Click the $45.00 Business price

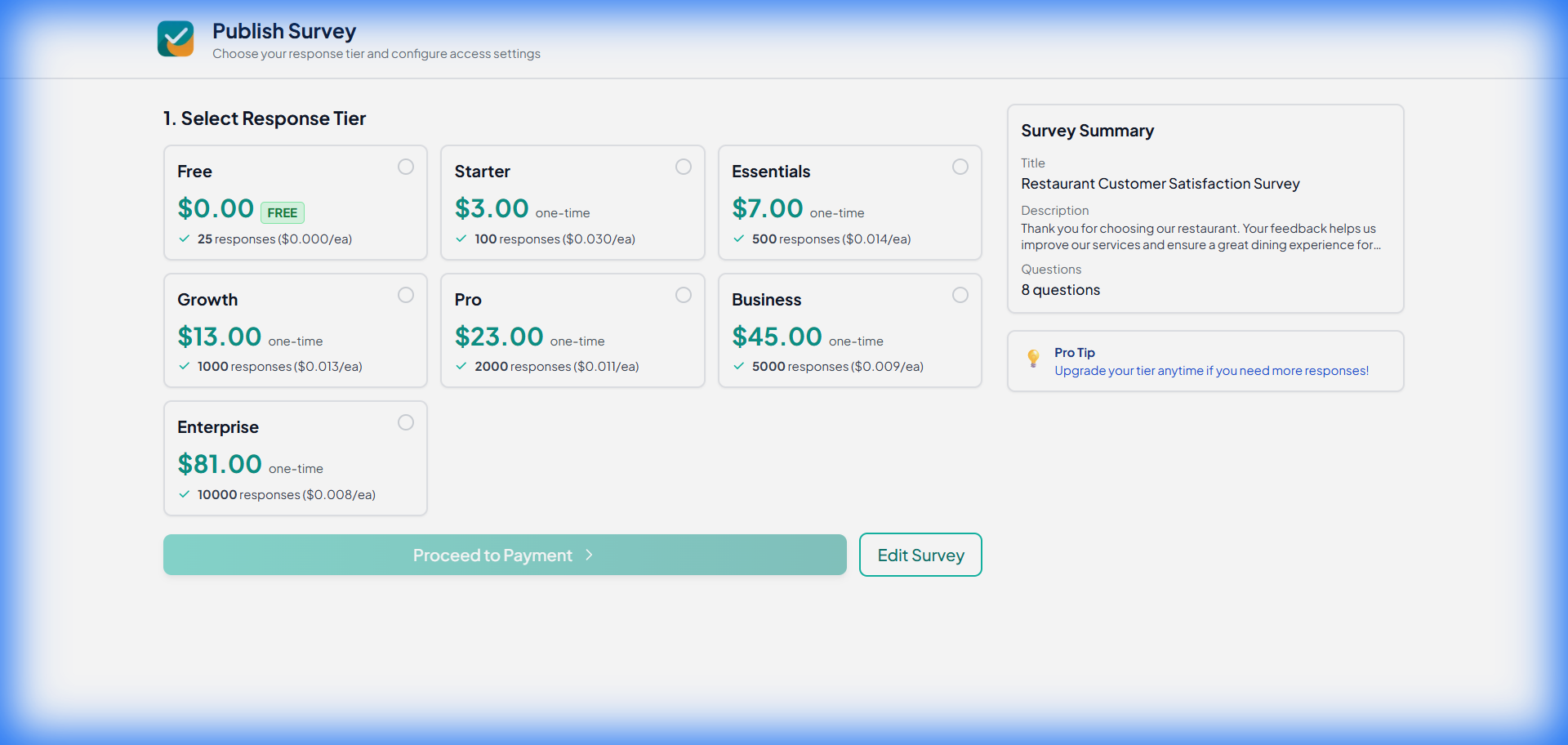[777, 337]
